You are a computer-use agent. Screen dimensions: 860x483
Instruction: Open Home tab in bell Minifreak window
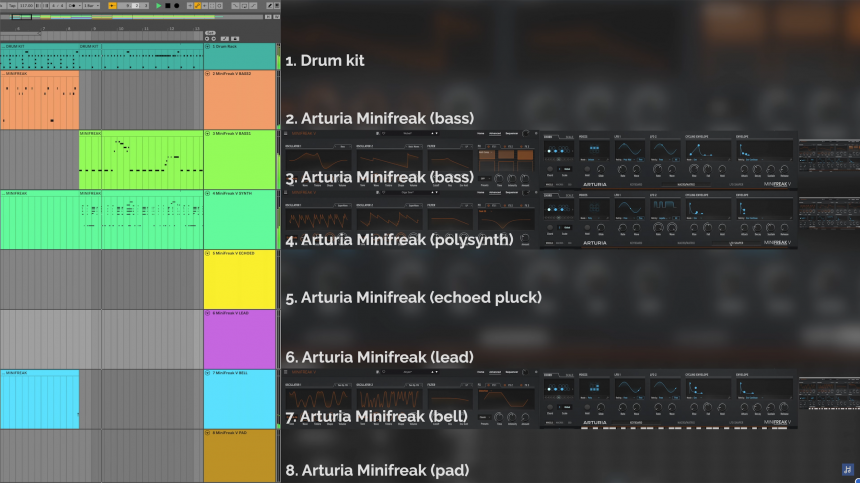pos(480,372)
